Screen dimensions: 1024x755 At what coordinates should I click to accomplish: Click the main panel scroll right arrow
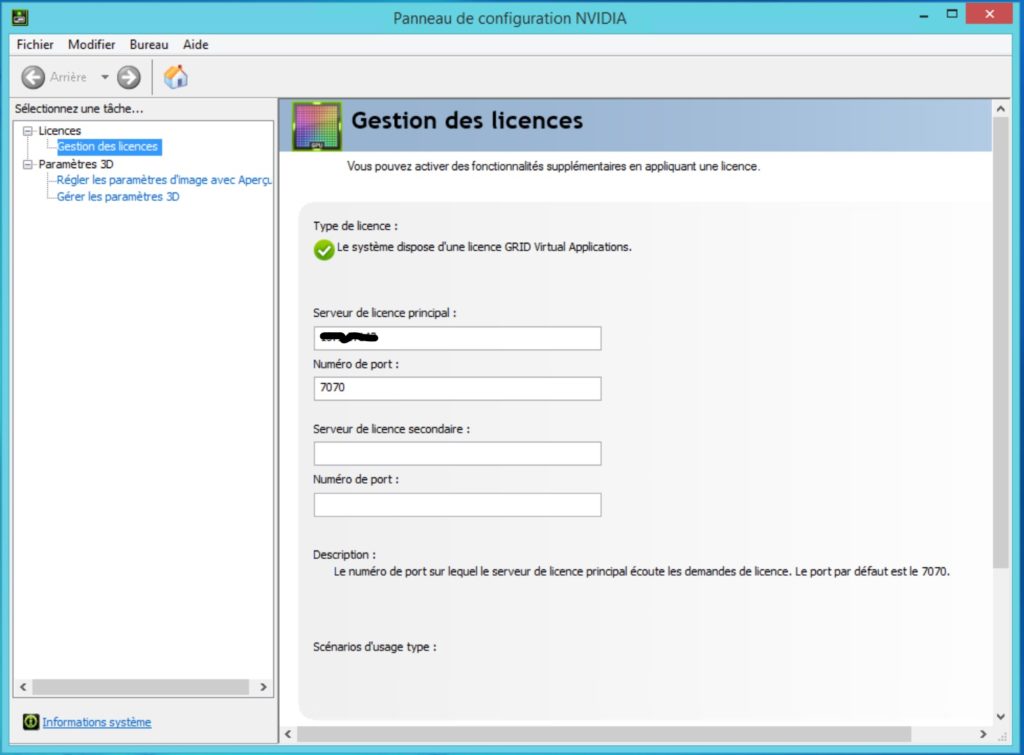click(x=983, y=734)
